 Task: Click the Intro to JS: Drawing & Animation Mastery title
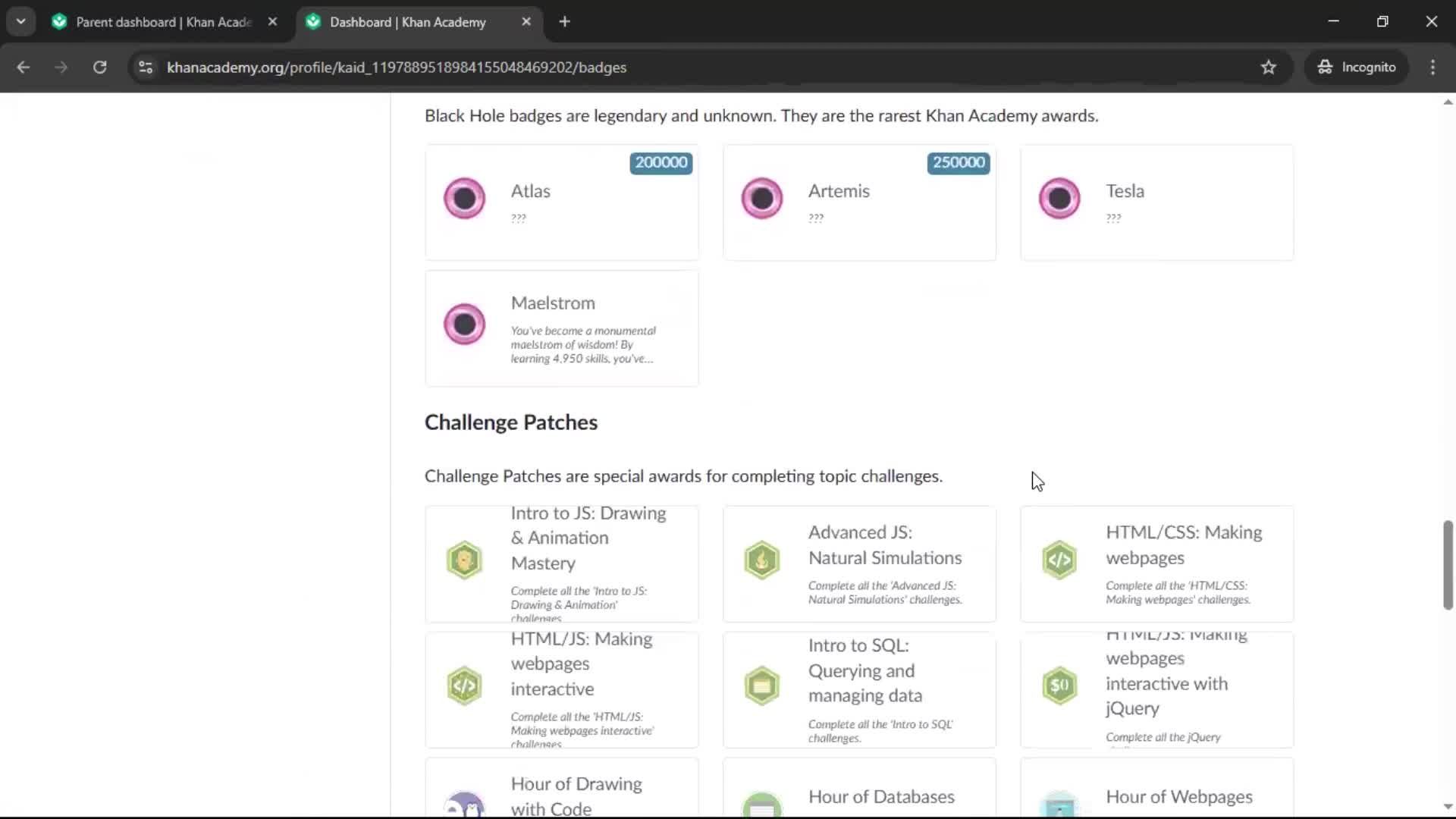tap(588, 538)
